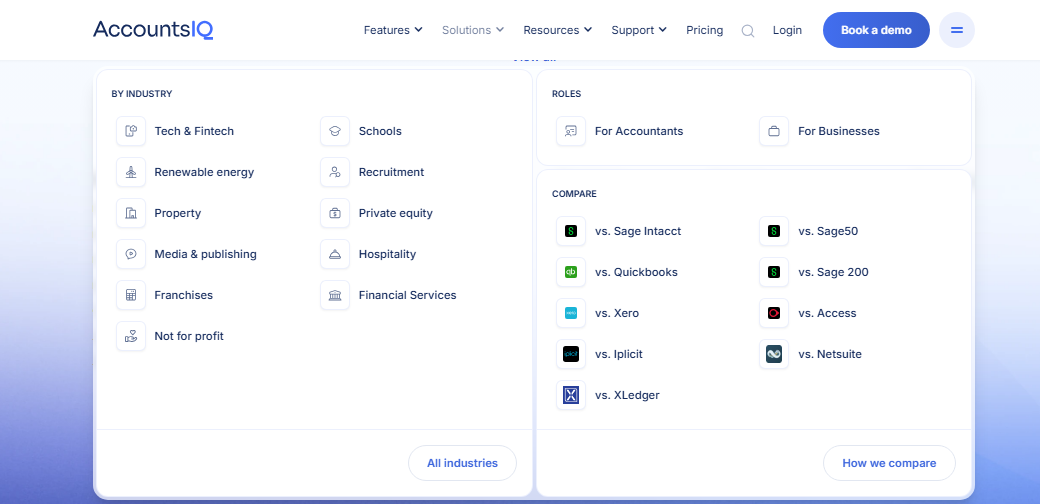This screenshot has width=1040, height=504.
Task: Click the Xero logo icon
Action: 571,313
